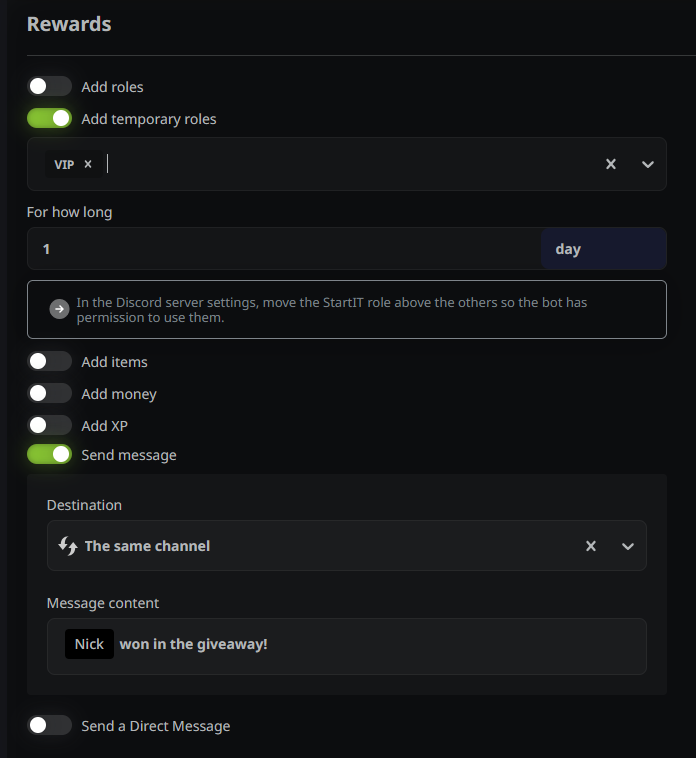This screenshot has height=758, width=696.
Task: Toggle the Add XP switch
Action: [50, 426]
